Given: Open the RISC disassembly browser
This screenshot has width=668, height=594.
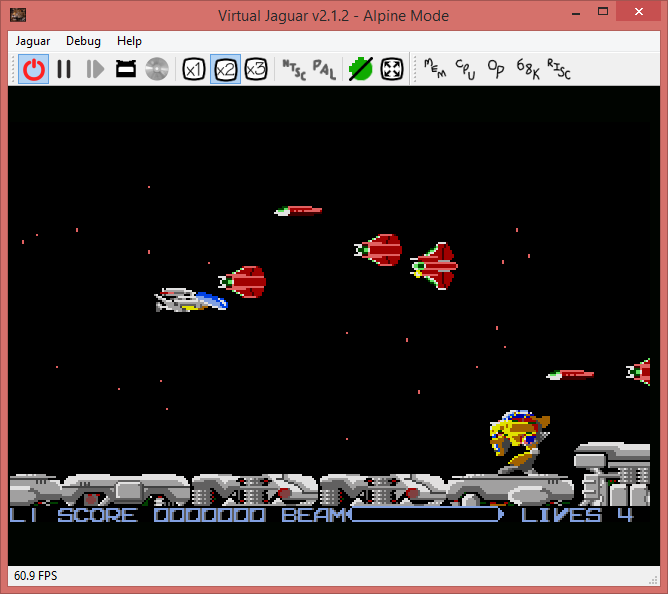Looking at the screenshot, I should tap(558, 69).
